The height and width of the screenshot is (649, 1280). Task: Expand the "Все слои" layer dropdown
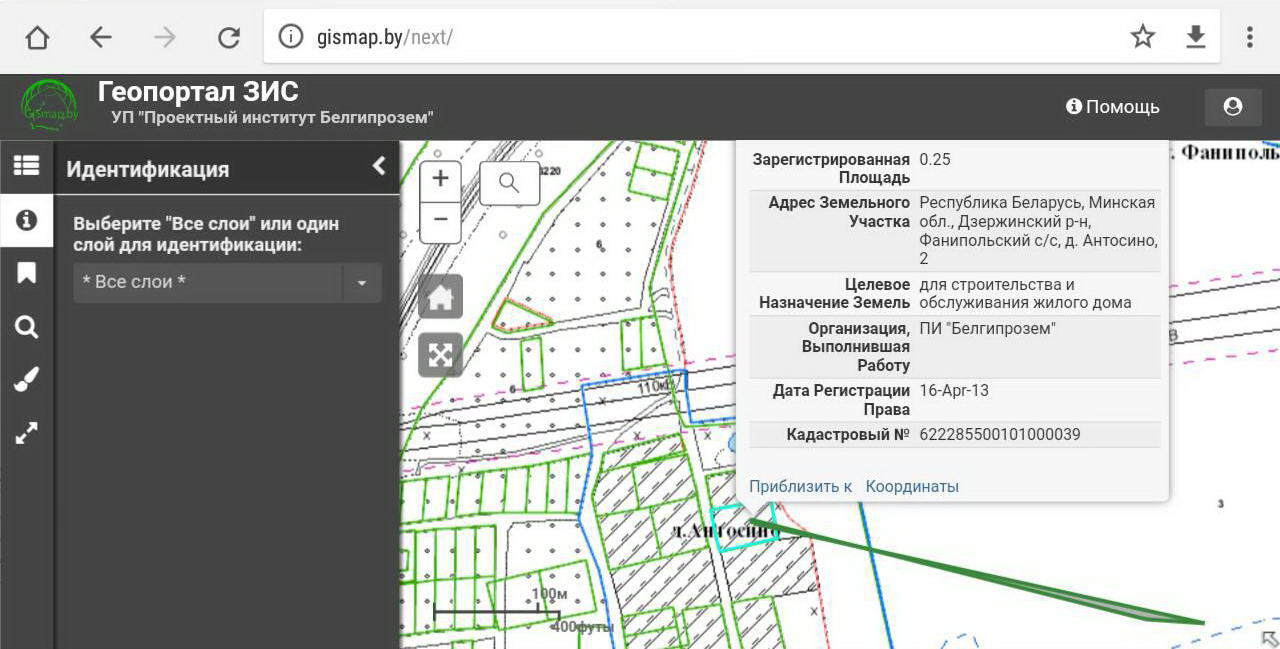361,283
